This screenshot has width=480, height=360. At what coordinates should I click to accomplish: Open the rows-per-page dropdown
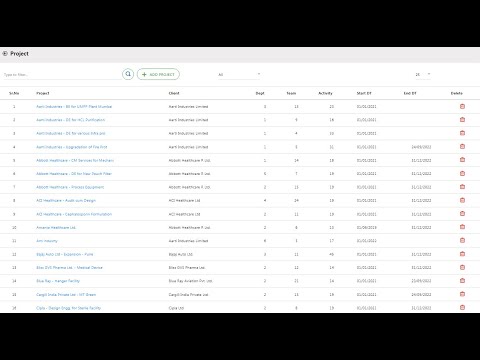[x=423, y=74]
